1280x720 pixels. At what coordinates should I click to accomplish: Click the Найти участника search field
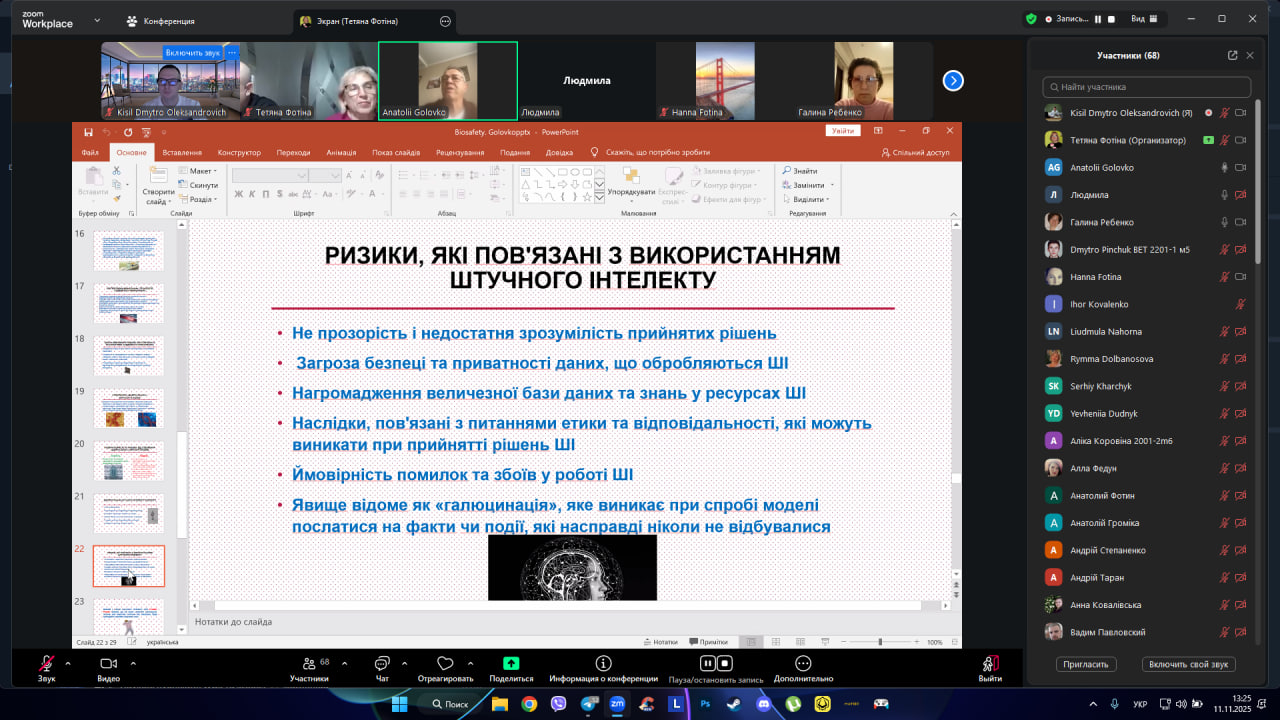tap(1146, 87)
